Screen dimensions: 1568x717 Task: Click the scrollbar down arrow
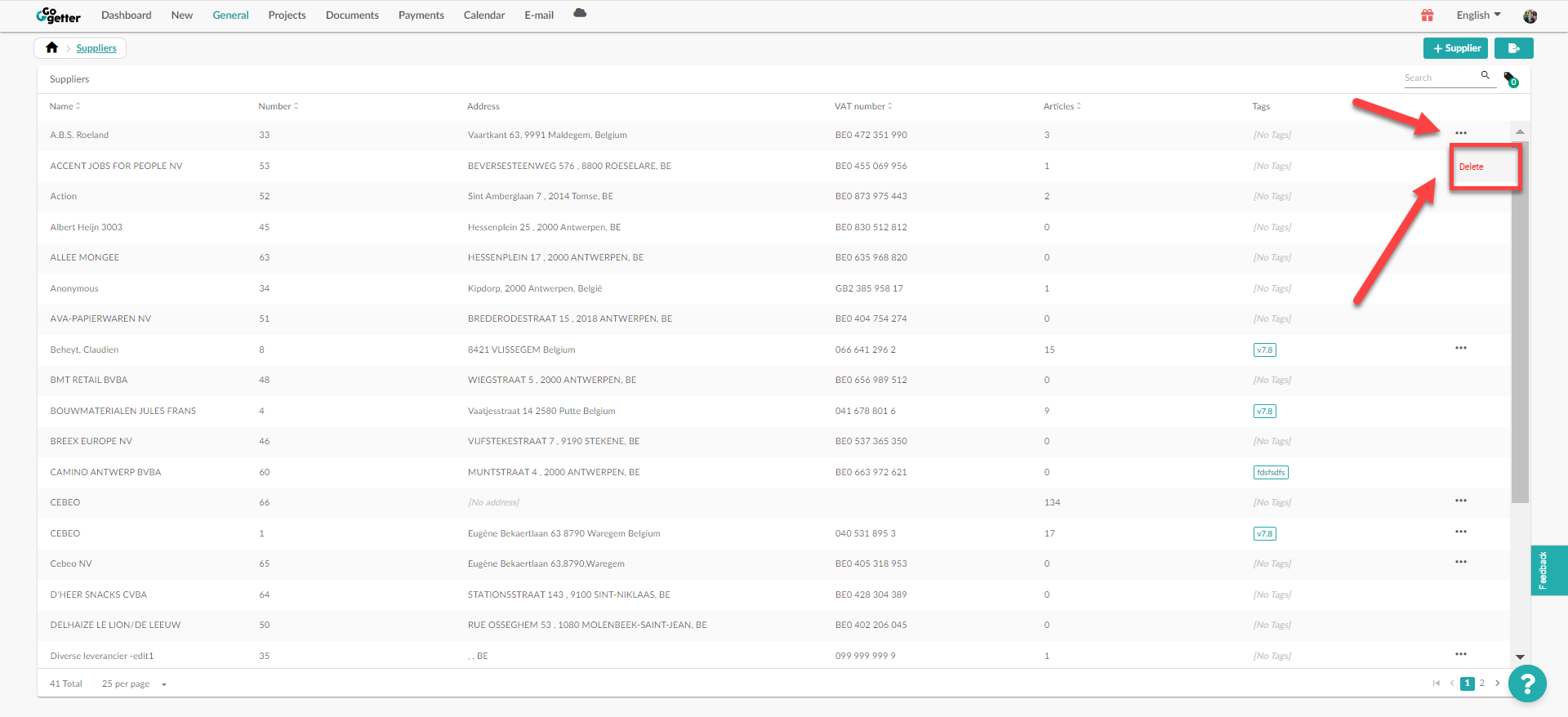pyautogui.click(x=1520, y=657)
